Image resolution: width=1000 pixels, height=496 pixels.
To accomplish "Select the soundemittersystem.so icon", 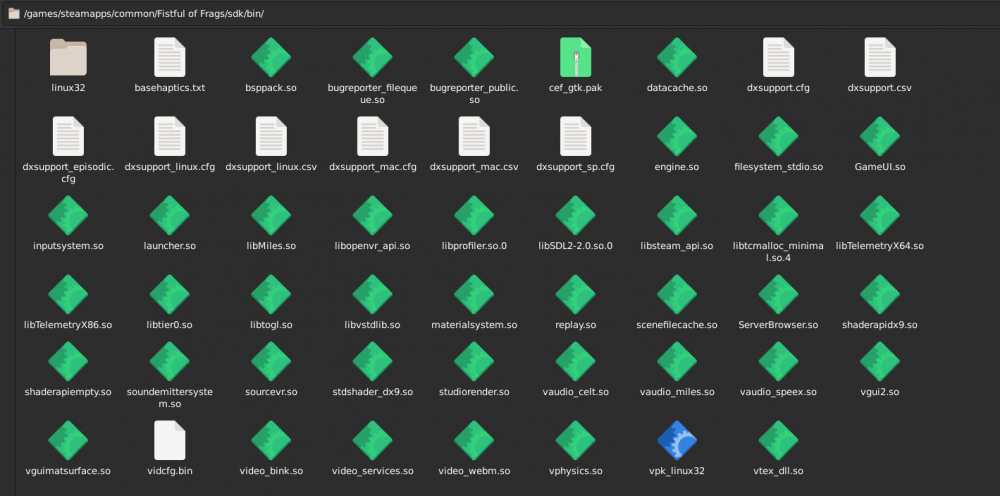I will coord(170,361).
